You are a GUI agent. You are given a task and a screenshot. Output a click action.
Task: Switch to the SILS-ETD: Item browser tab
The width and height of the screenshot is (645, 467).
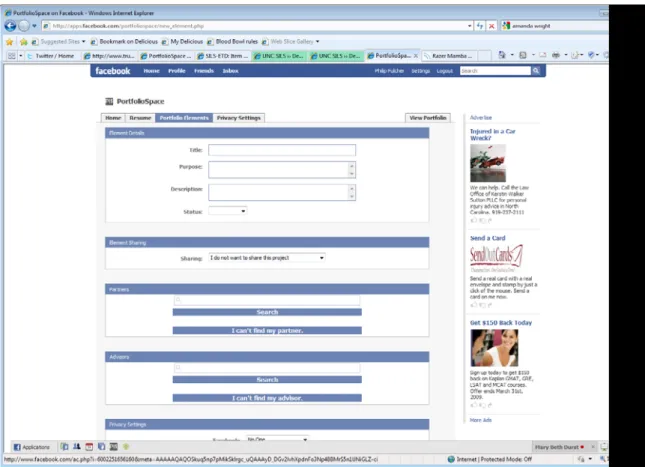pos(223,56)
